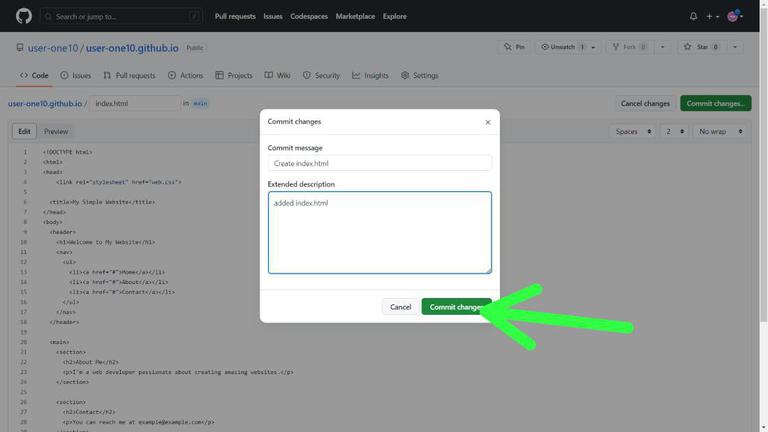Confirm with green Commit changes dialog button
Image resolution: width=768 pixels, height=432 pixels.
456,307
